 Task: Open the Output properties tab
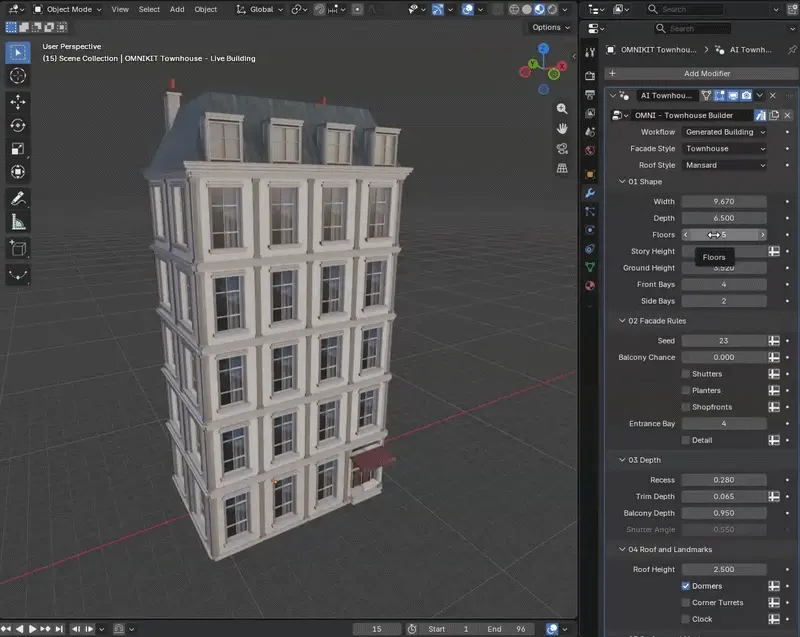(590, 95)
